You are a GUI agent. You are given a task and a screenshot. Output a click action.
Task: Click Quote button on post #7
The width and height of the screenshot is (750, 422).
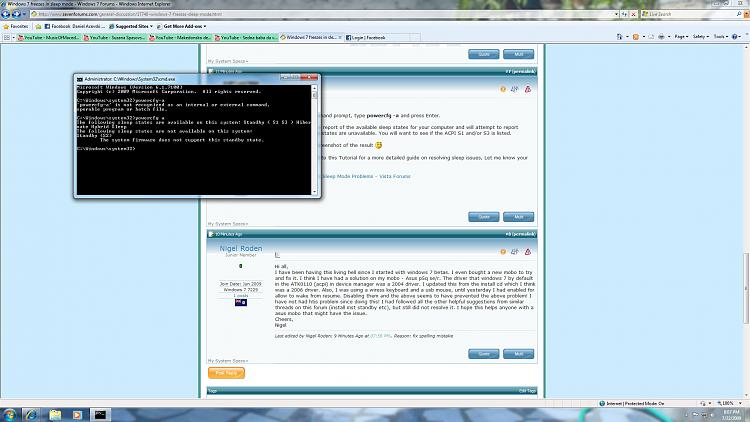(484, 217)
